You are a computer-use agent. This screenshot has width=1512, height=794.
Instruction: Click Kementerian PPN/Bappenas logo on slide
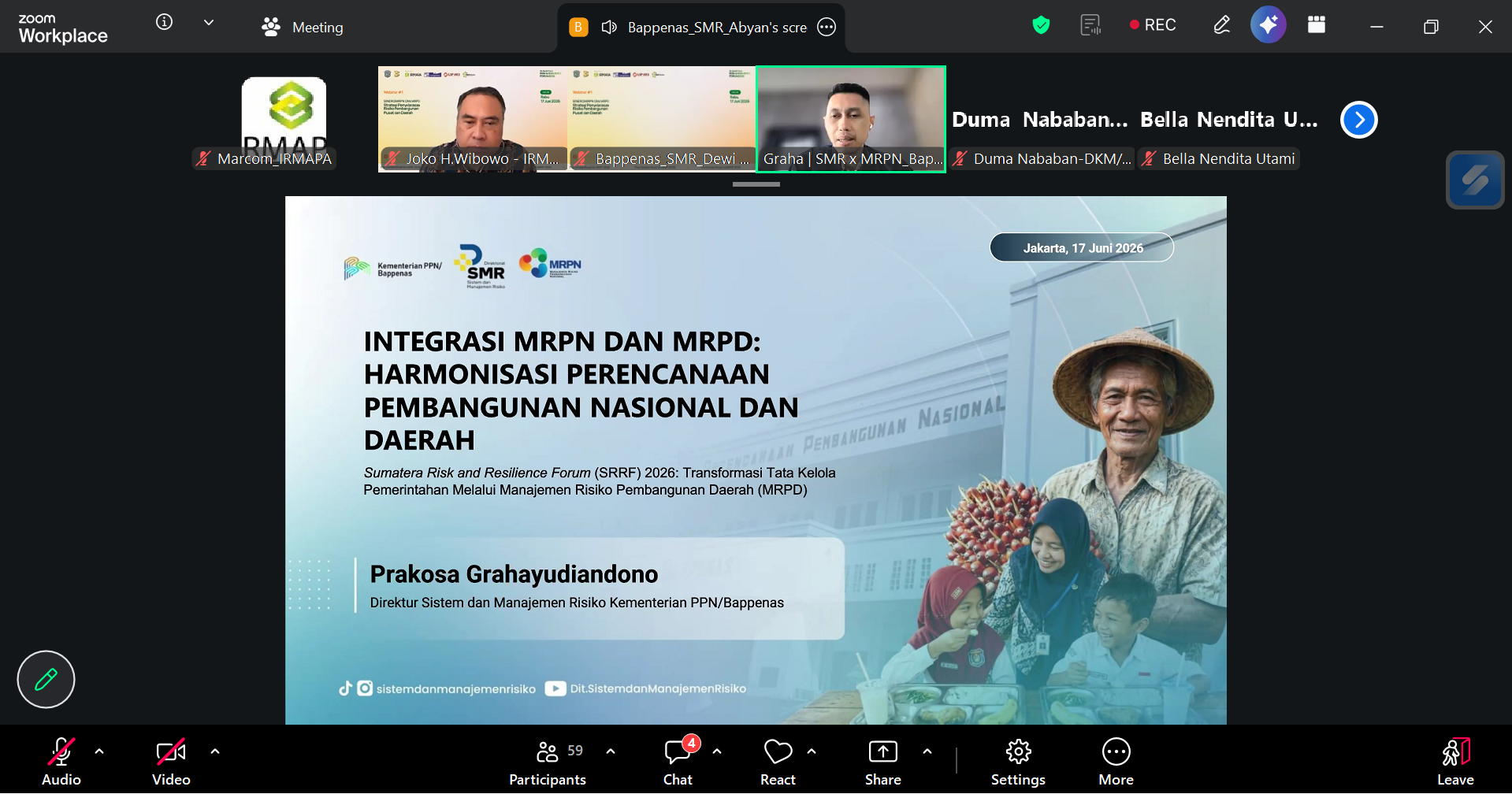tap(392, 269)
